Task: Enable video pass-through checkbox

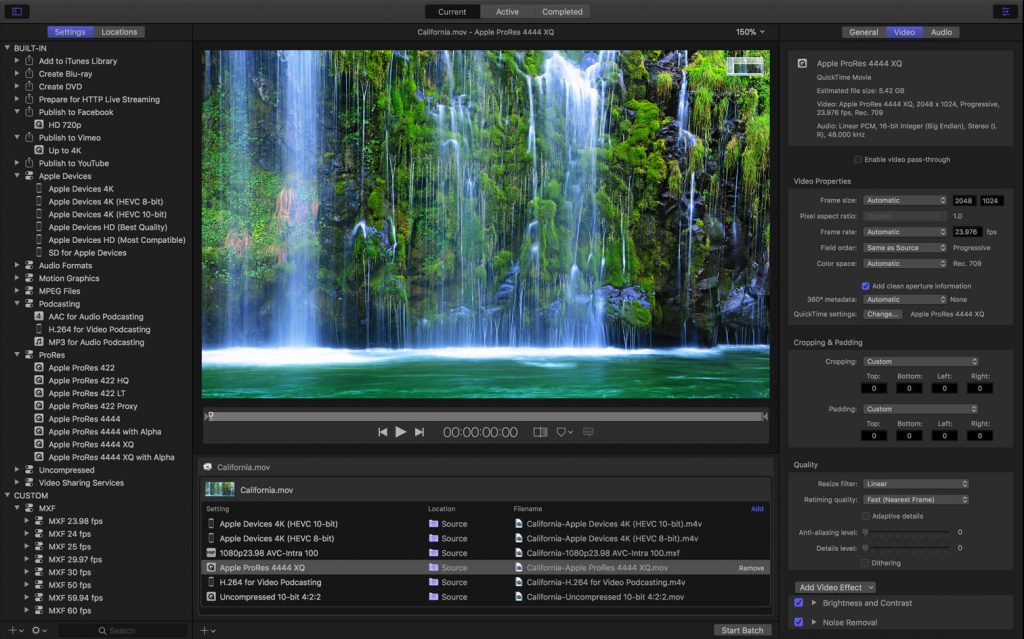Action: pos(858,160)
